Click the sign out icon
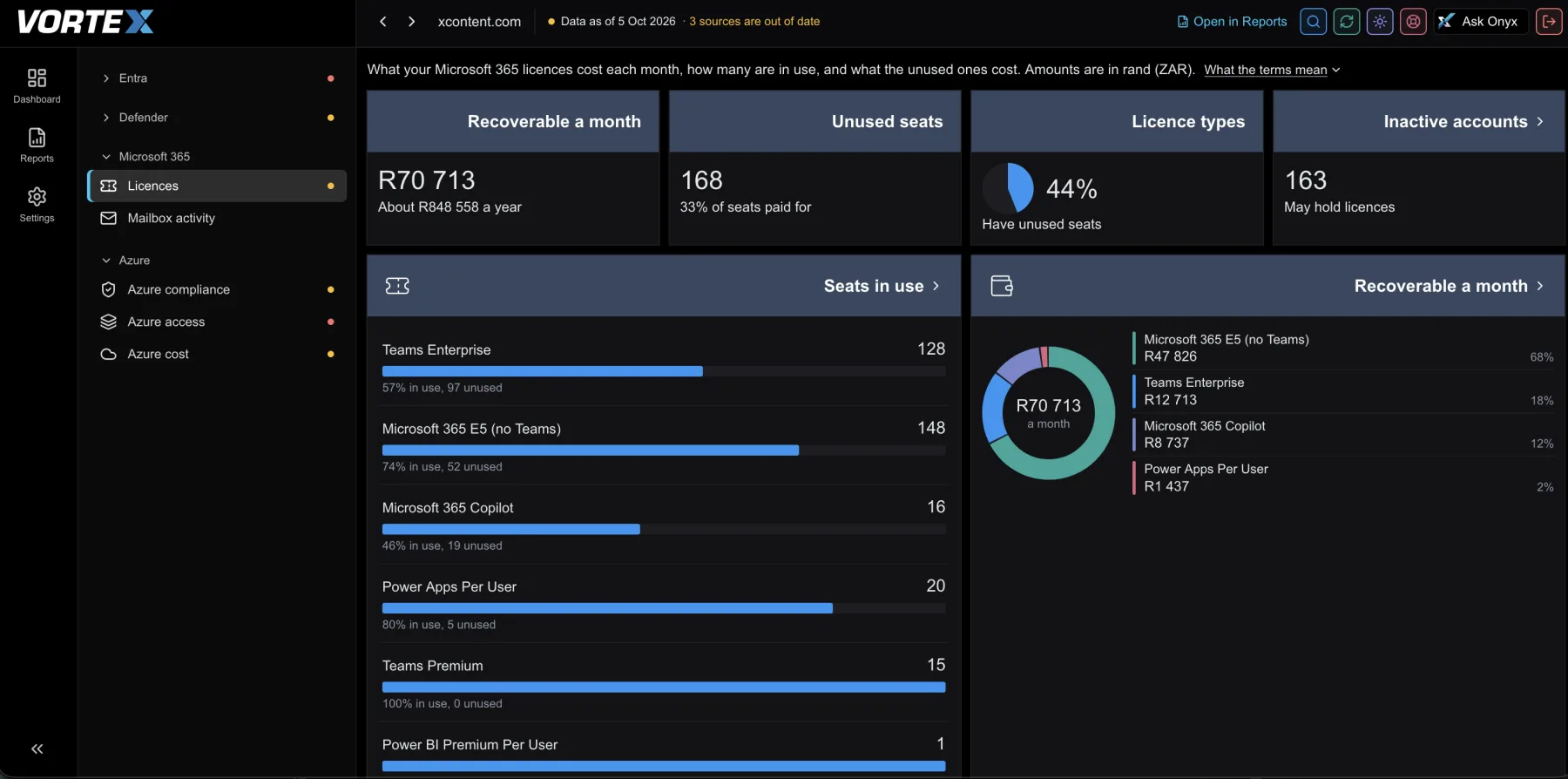This screenshot has height=779, width=1568. click(x=1549, y=22)
